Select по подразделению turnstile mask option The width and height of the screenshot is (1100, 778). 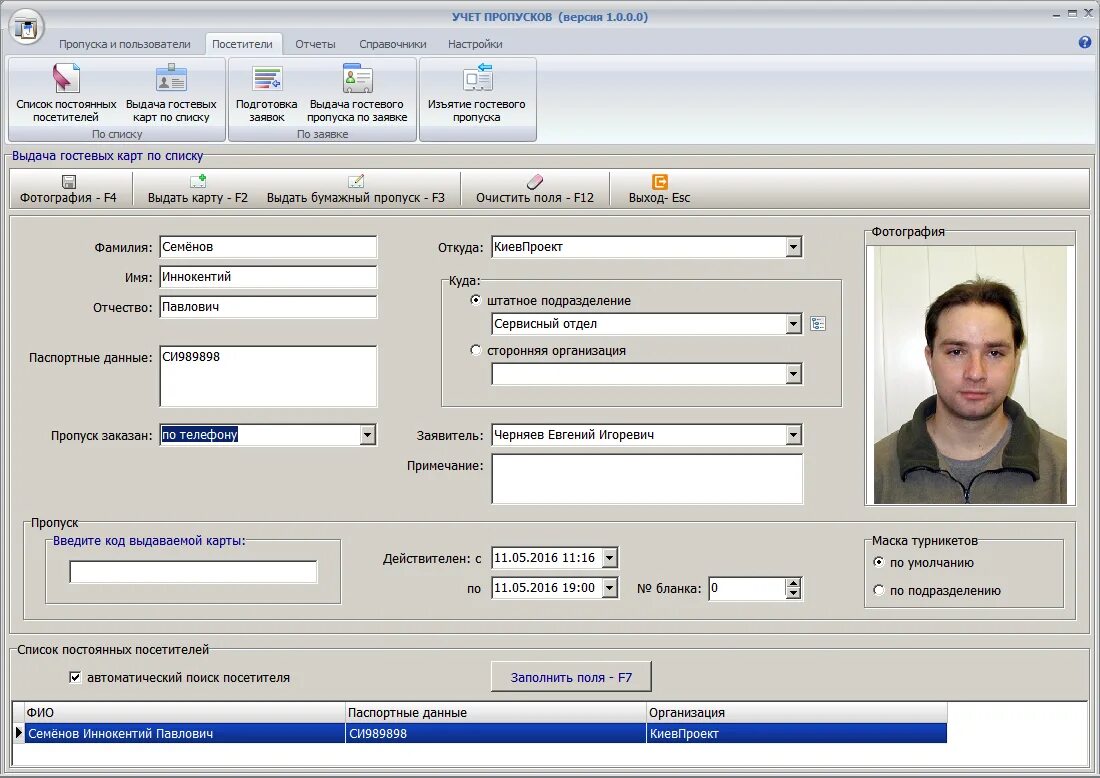[878, 590]
